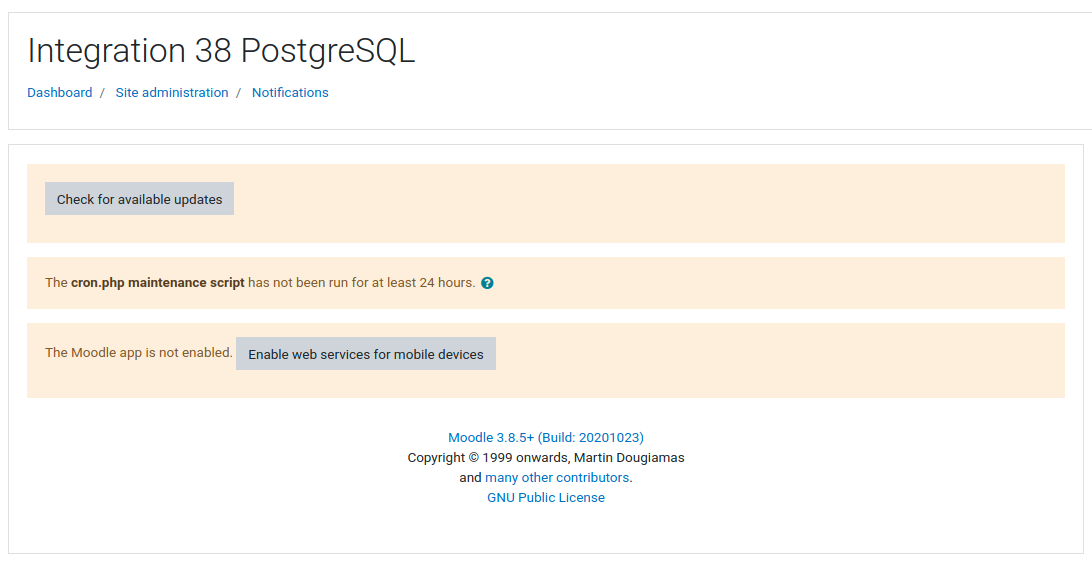Click 'Copyright © 1999 onwards, Martin Dougiamas' text
The width and height of the screenshot is (1092, 563).
tap(546, 458)
